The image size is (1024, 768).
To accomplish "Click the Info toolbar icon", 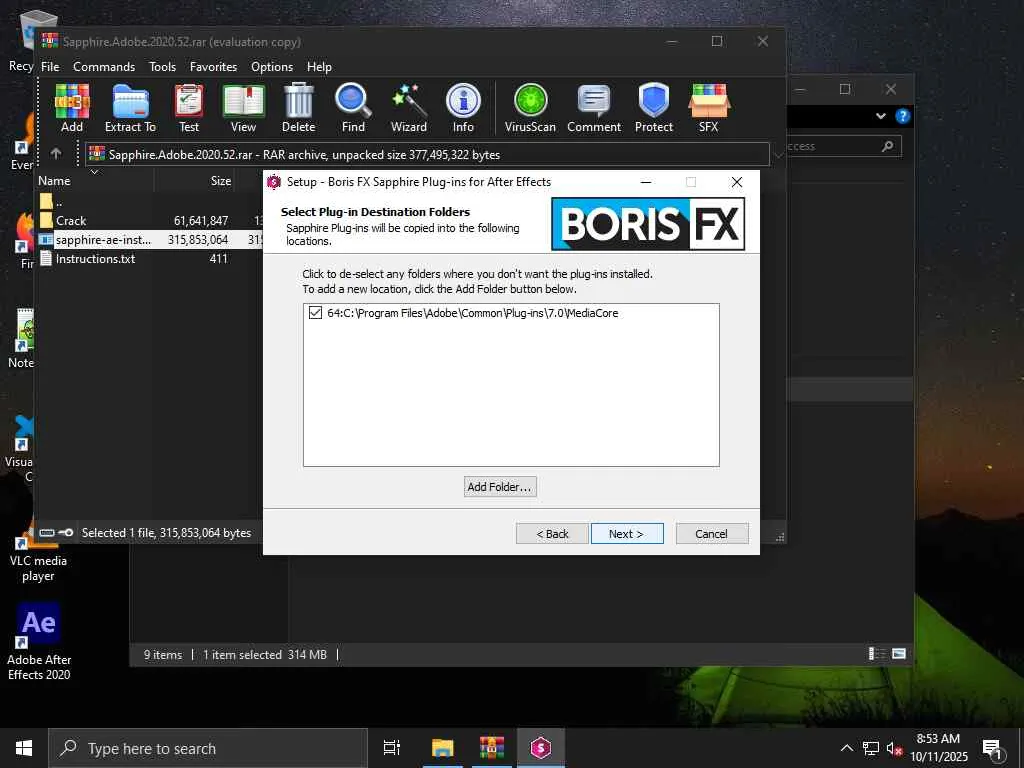I will coord(463,108).
